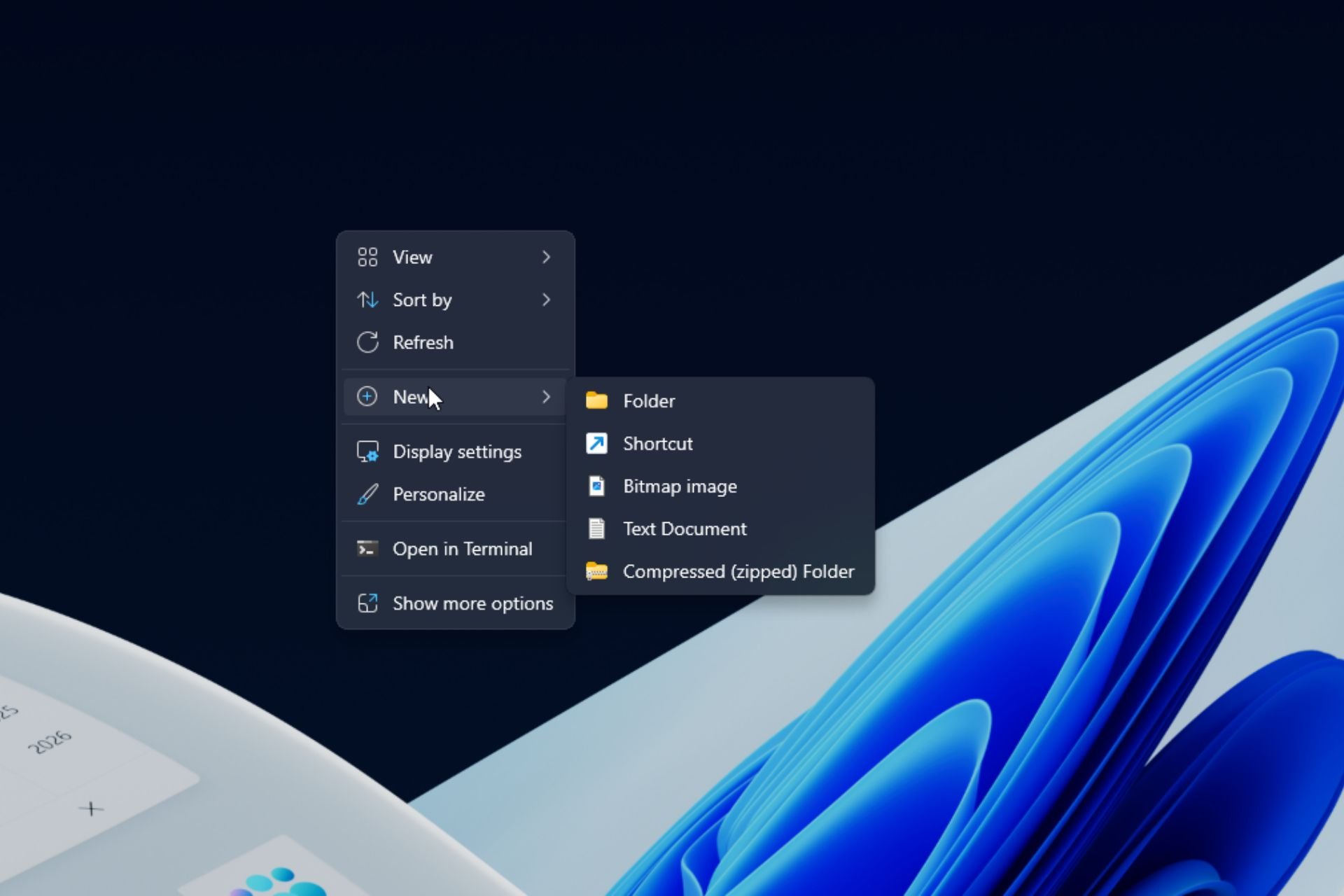
Task: Click the Bitmap image icon
Action: (x=596, y=485)
